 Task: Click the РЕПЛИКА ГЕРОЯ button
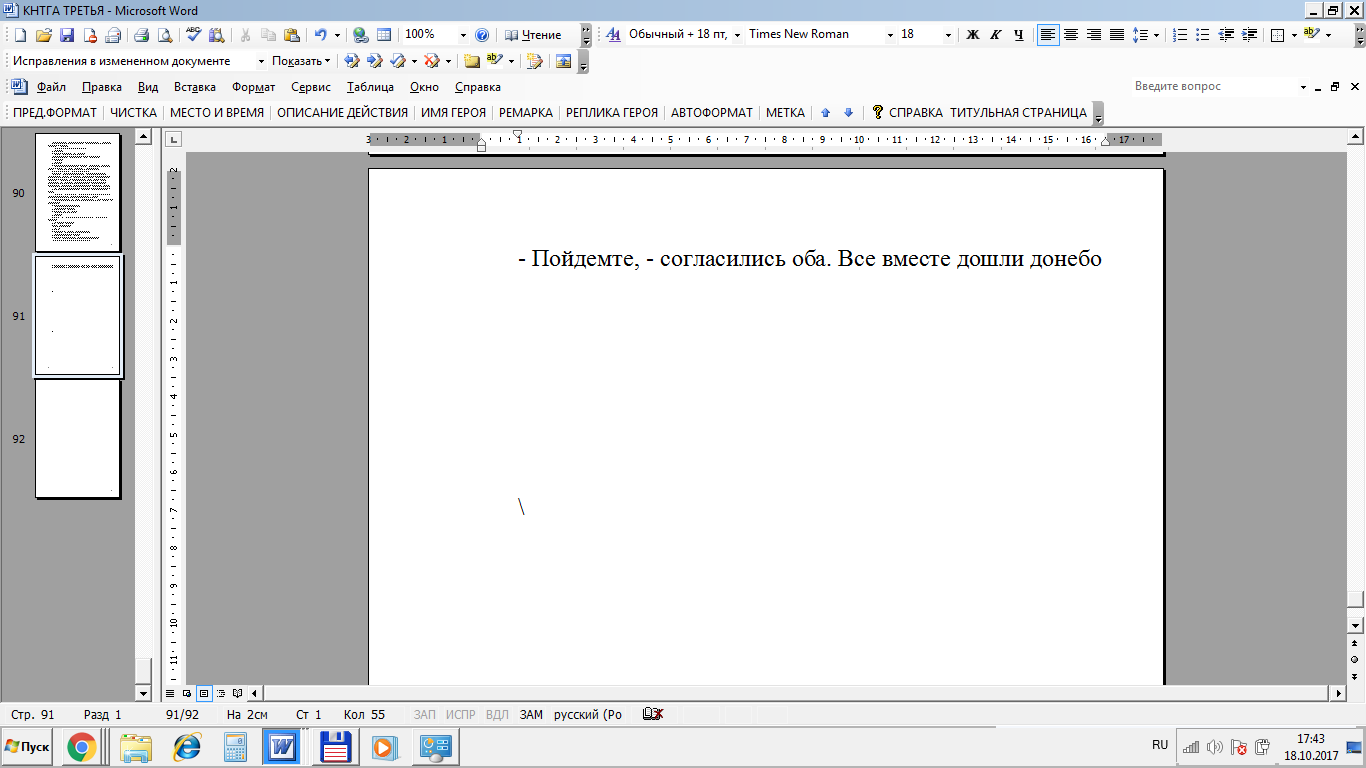[x=612, y=113]
